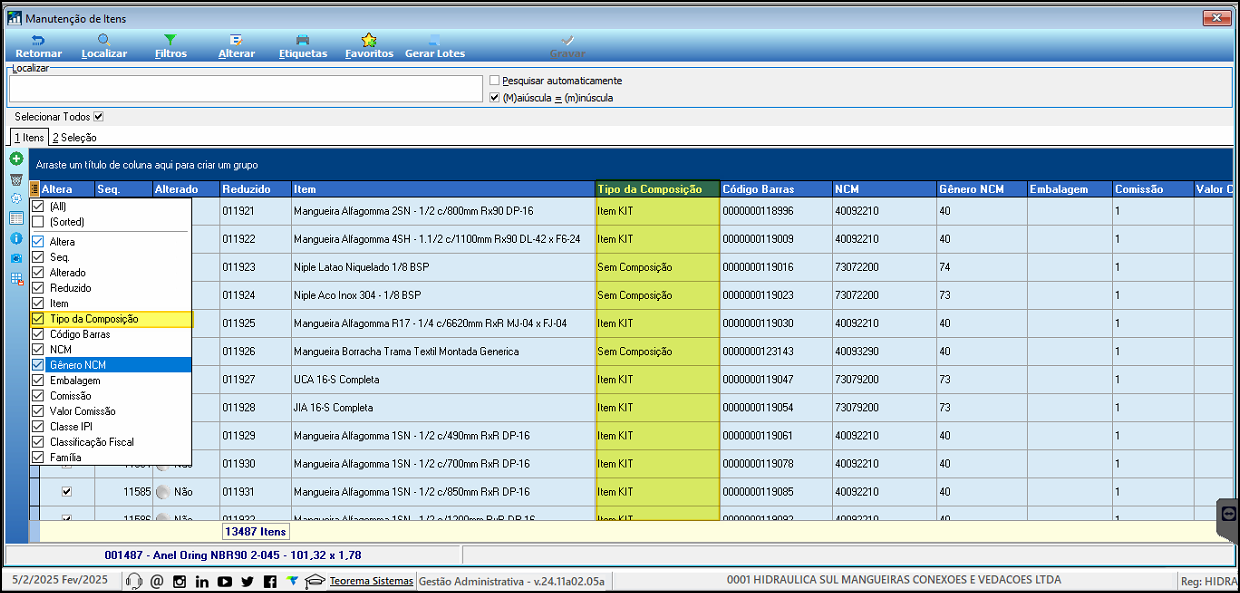The width and height of the screenshot is (1240, 593).
Task: Click the NCM column header
Action: [x=883, y=189]
